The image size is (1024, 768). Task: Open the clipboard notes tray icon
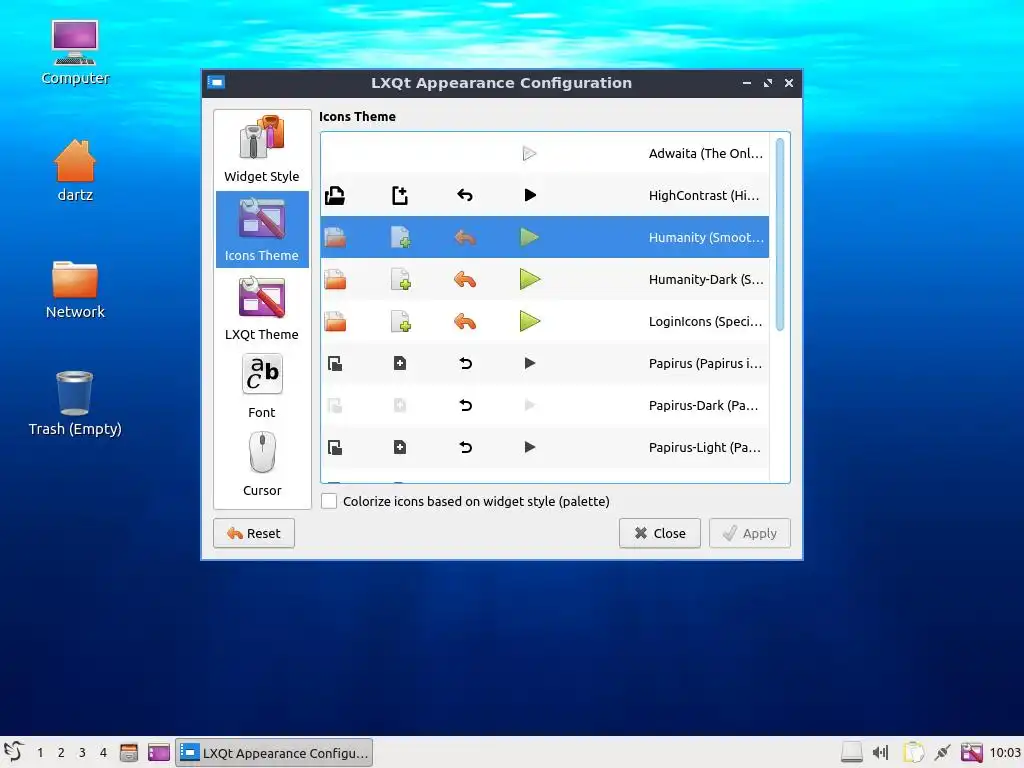coord(913,752)
